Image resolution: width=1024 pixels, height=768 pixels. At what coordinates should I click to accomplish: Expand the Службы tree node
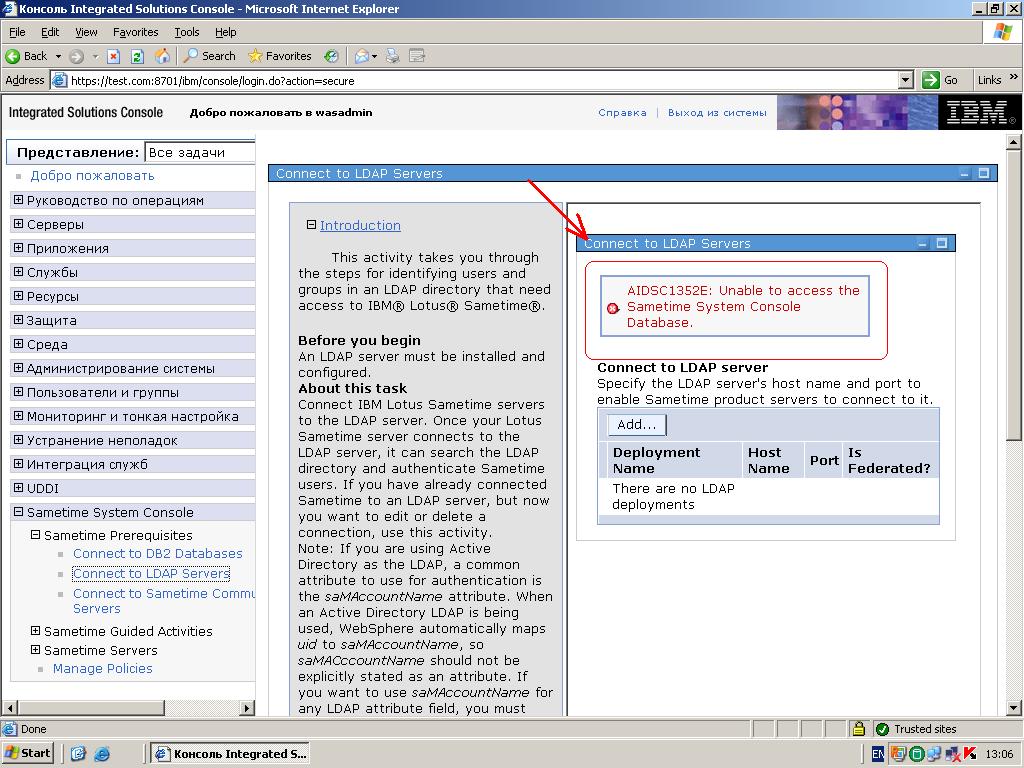pos(19,272)
